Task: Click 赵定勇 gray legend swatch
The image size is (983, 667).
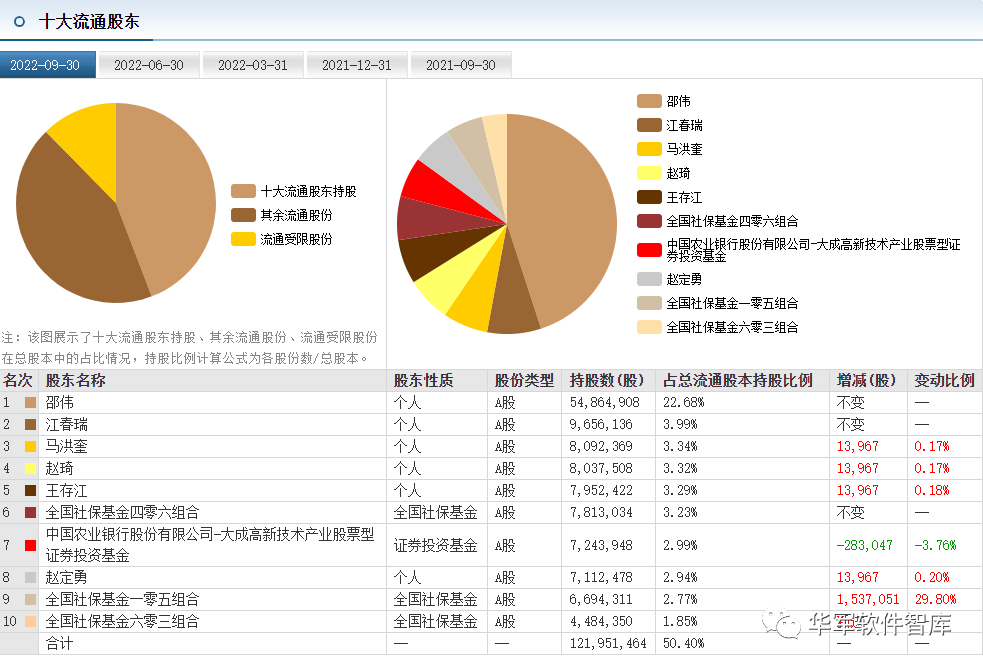Action: pyautogui.click(x=649, y=279)
